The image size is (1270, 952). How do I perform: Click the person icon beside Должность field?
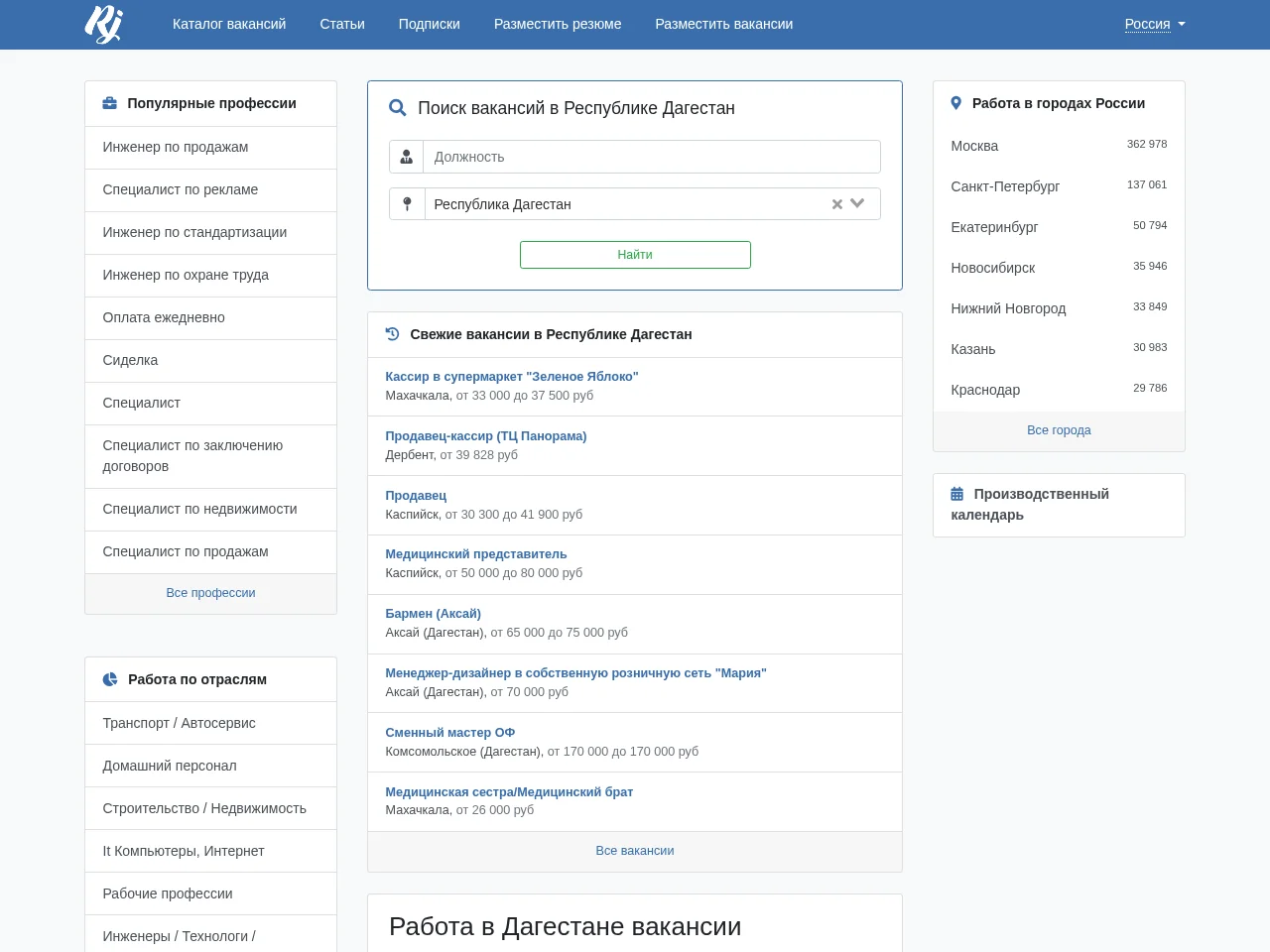tap(407, 157)
